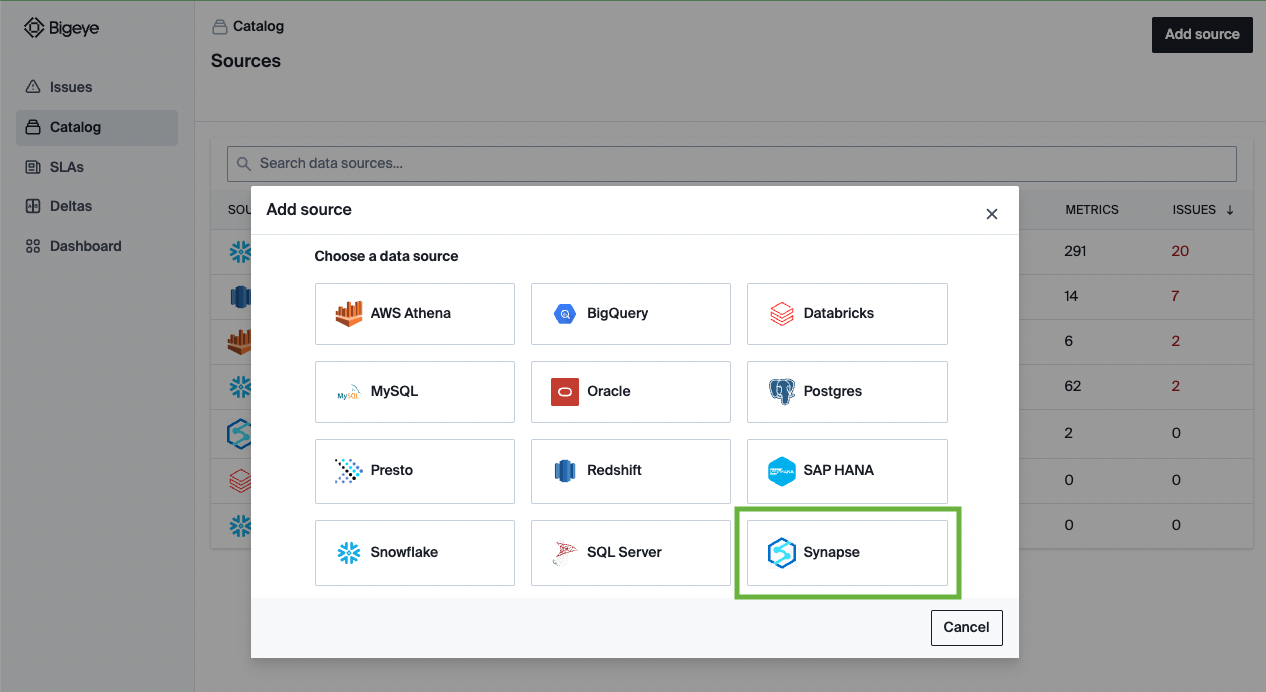
Task: Click the metrics value 6
Action: click(x=1069, y=341)
